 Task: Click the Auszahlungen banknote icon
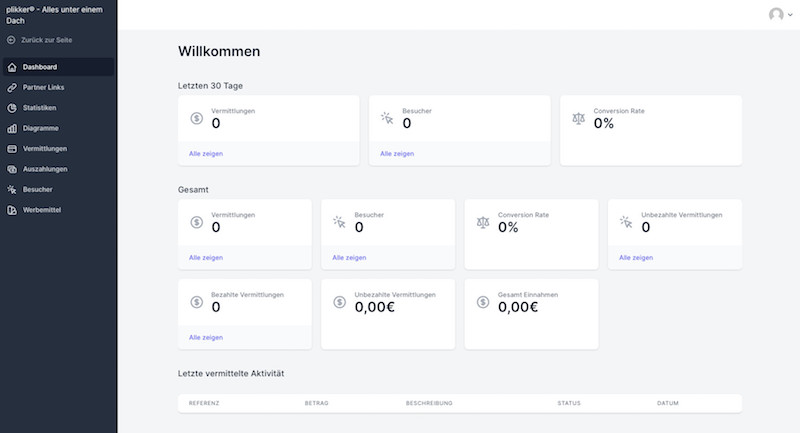(x=12, y=169)
